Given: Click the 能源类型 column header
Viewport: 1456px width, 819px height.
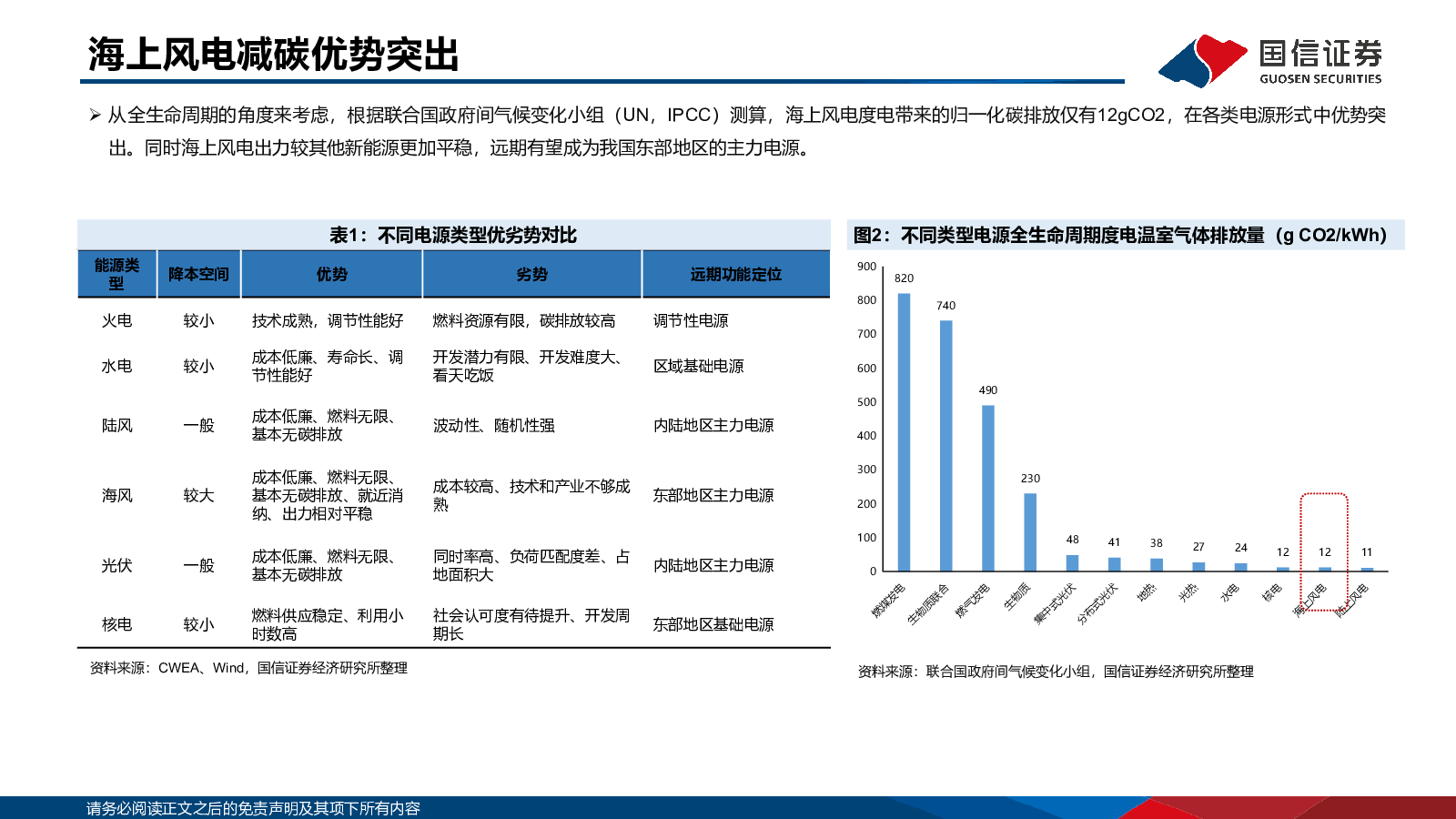Looking at the screenshot, I should [116, 274].
